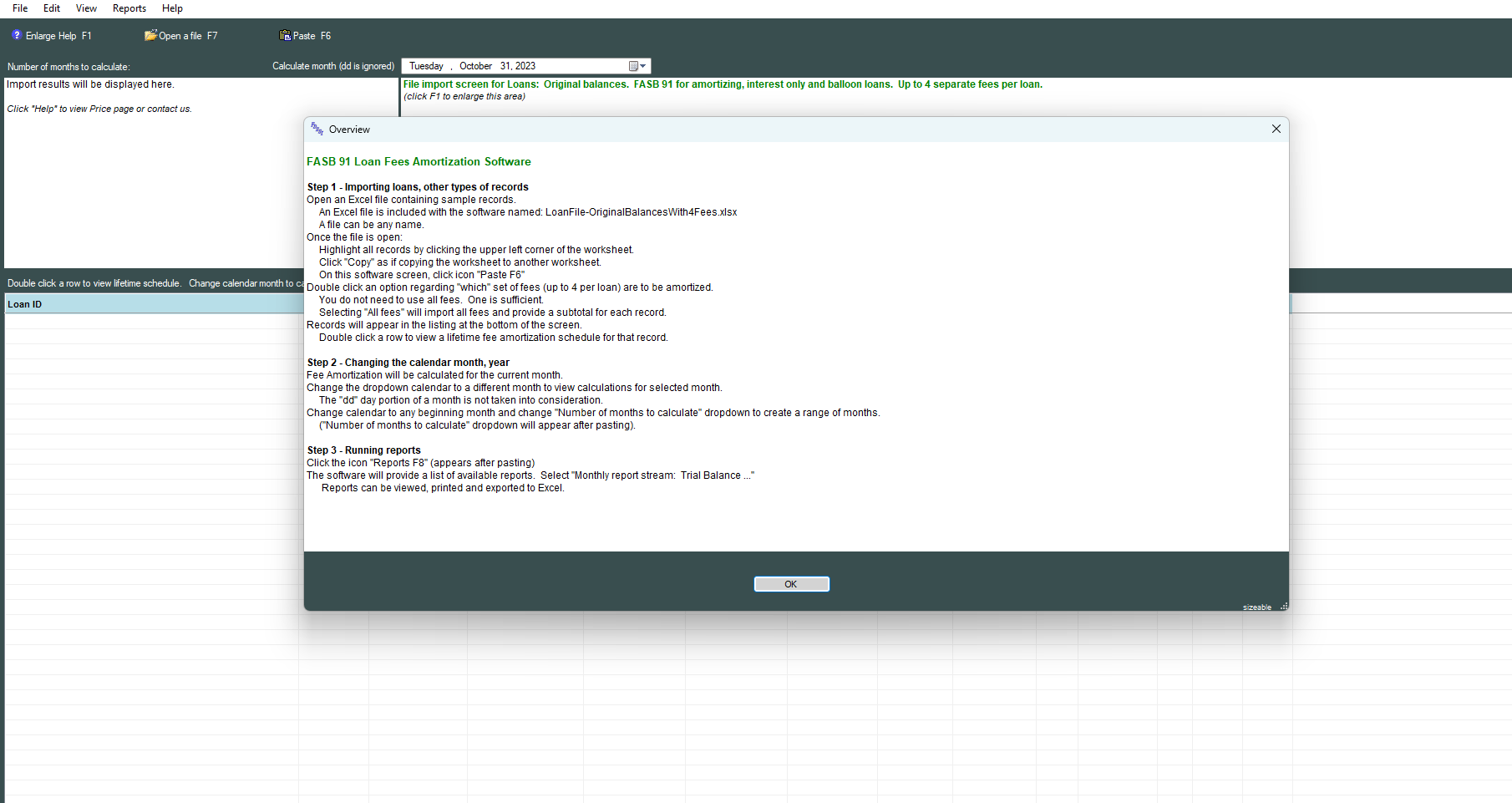Viewport: 1512px width, 803px height.
Task: Click 'Click the icon "Reports F8"' line
Action: [x=421, y=463]
